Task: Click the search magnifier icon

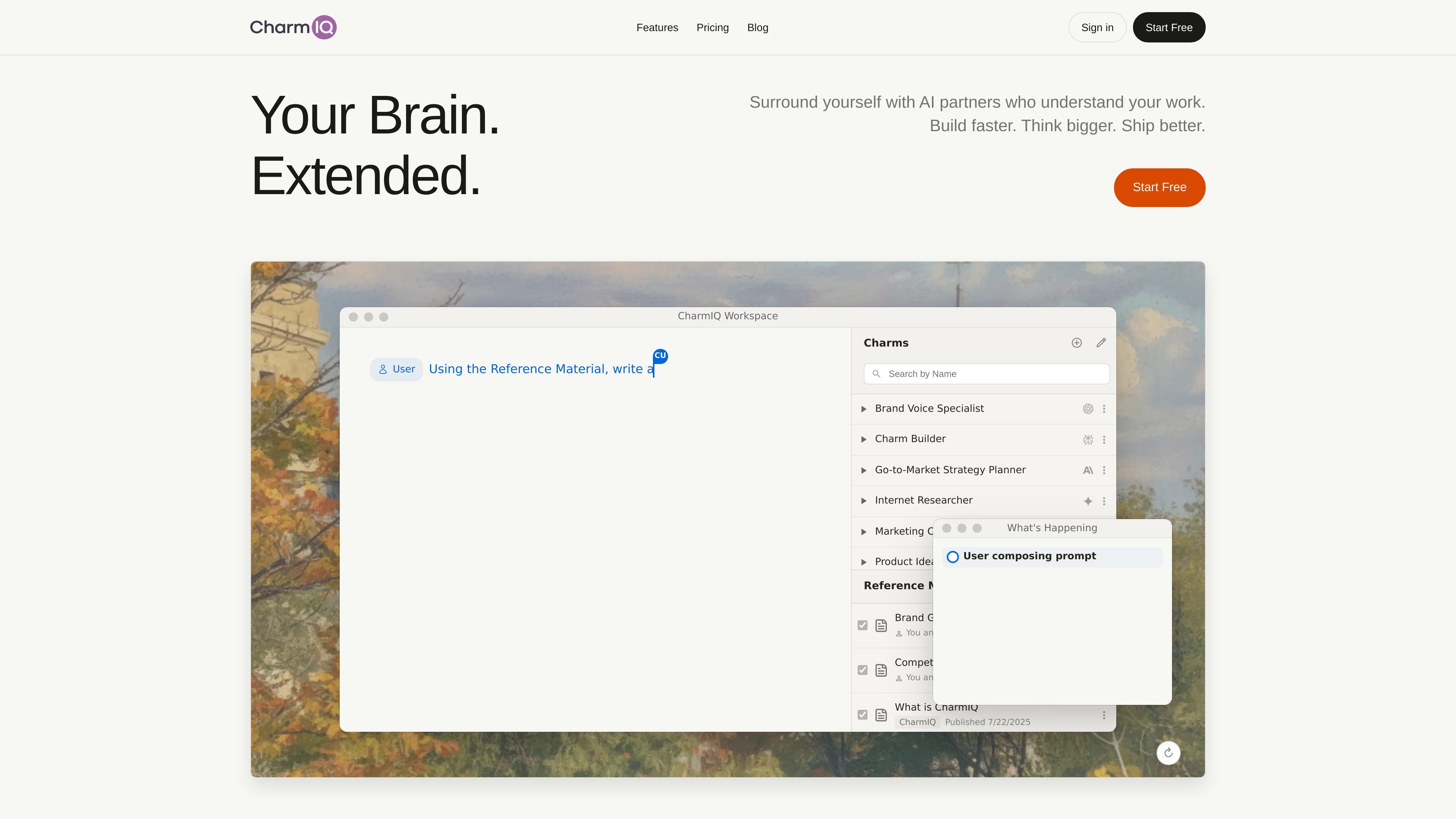Action: (x=877, y=374)
